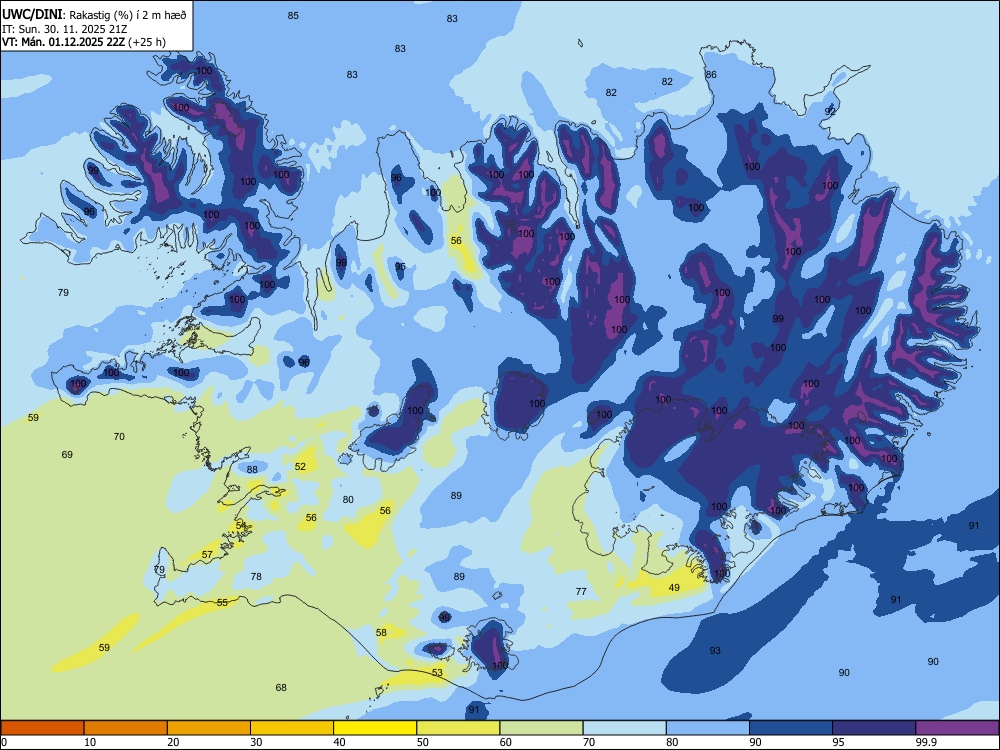Click the bright yellow 40–50 legend swatch
The height and width of the screenshot is (750, 1000).
coord(375,728)
